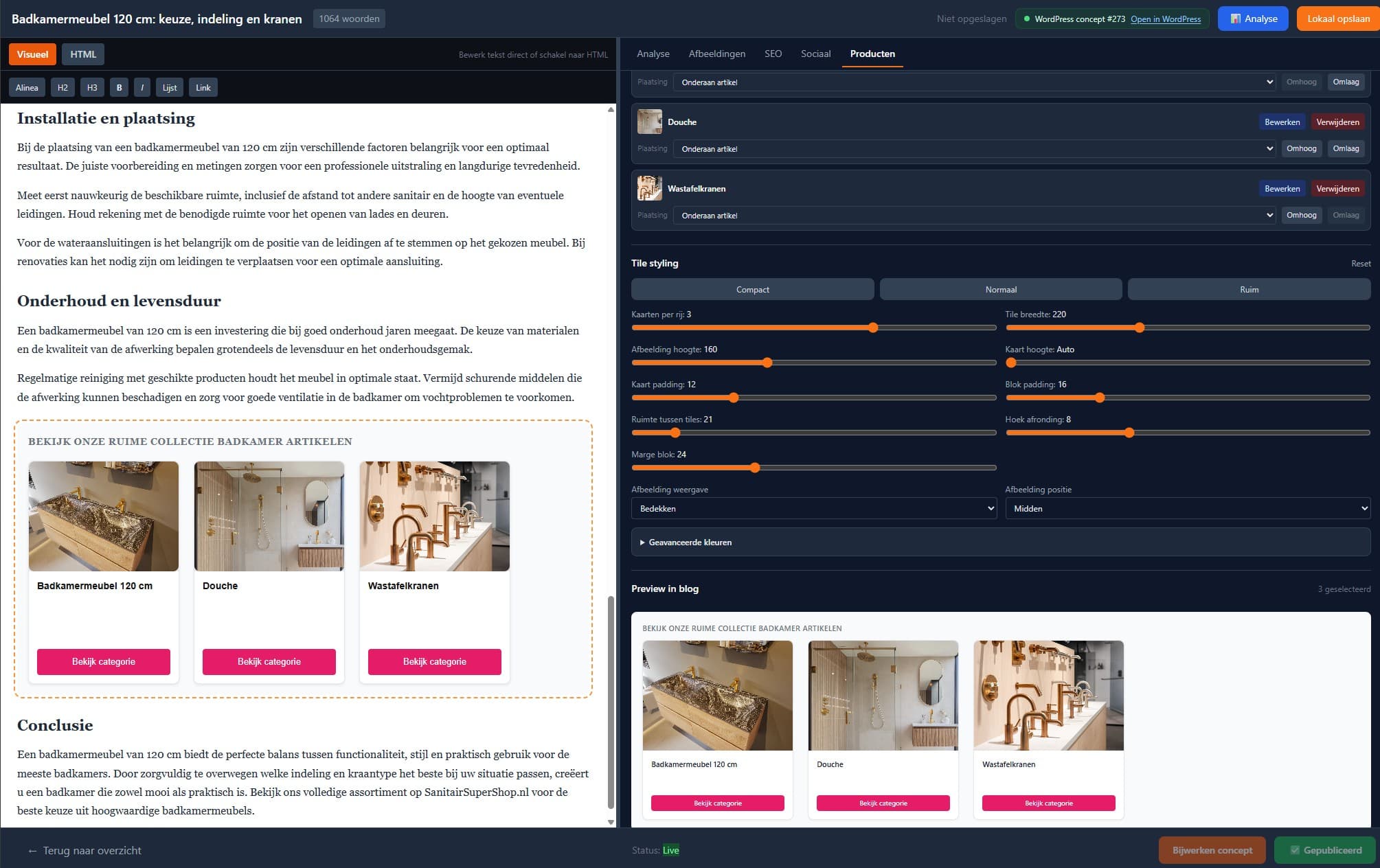Open the Afbeelding weergave dropdown
This screenshot has width=1380, height=868.
pyautogui.click(x=814, y=508)
